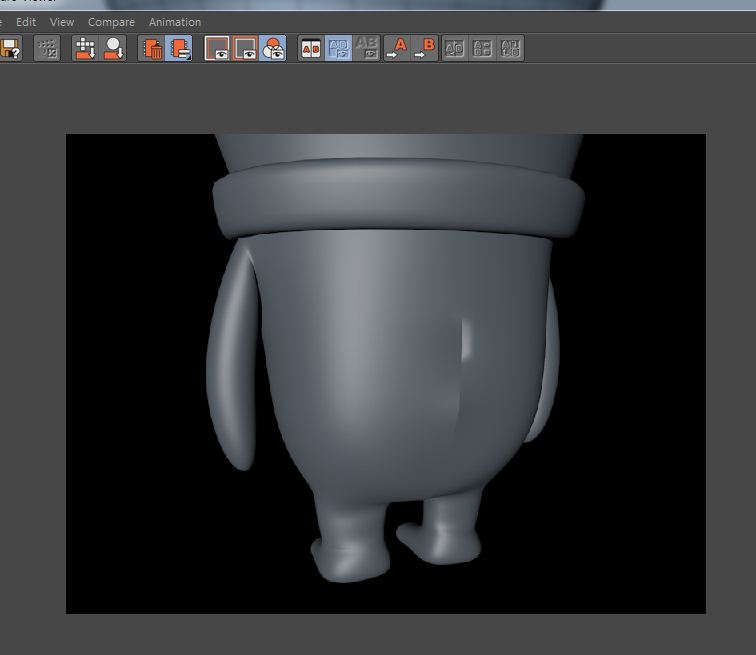
Task: Click the stop rendering grid icon
Action: point(47,48)
